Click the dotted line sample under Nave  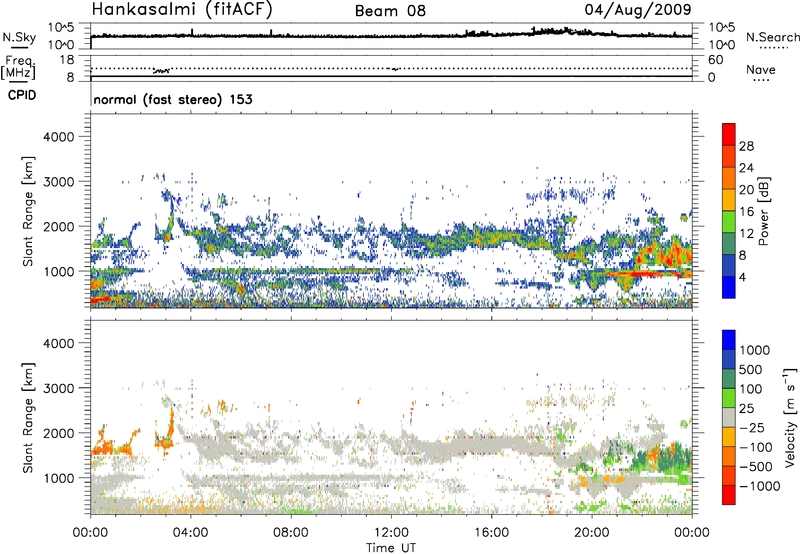762,80
